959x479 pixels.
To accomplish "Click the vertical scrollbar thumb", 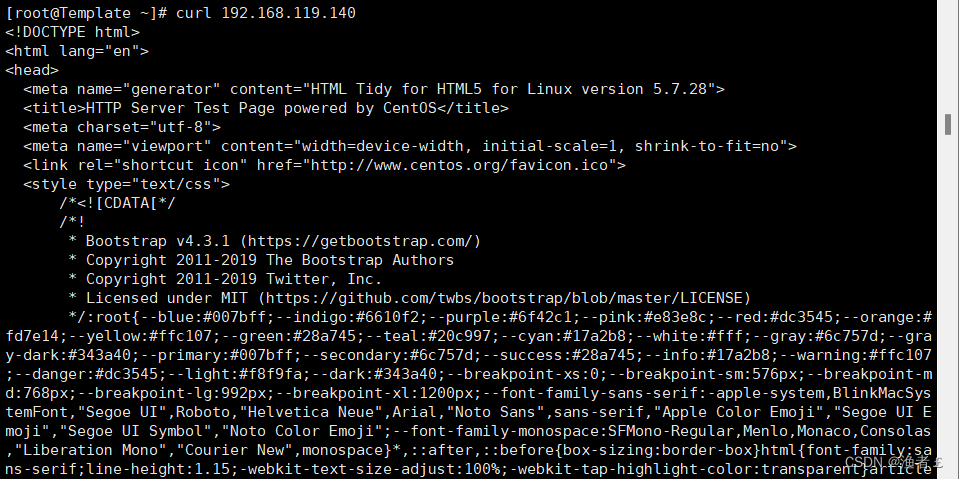I will click(x=948, y=124).
